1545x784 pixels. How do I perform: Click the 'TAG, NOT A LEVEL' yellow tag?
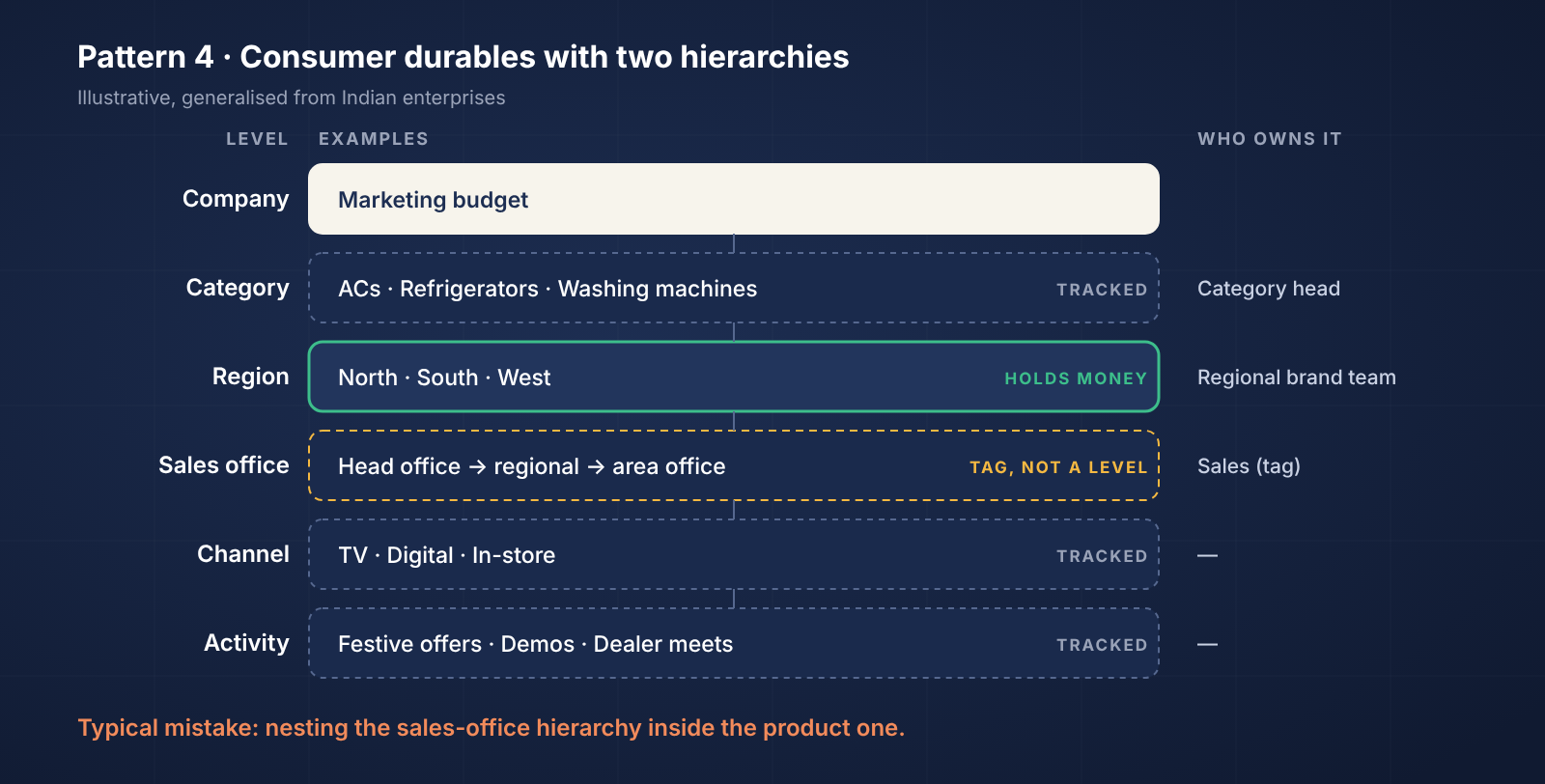[1058, 467]
